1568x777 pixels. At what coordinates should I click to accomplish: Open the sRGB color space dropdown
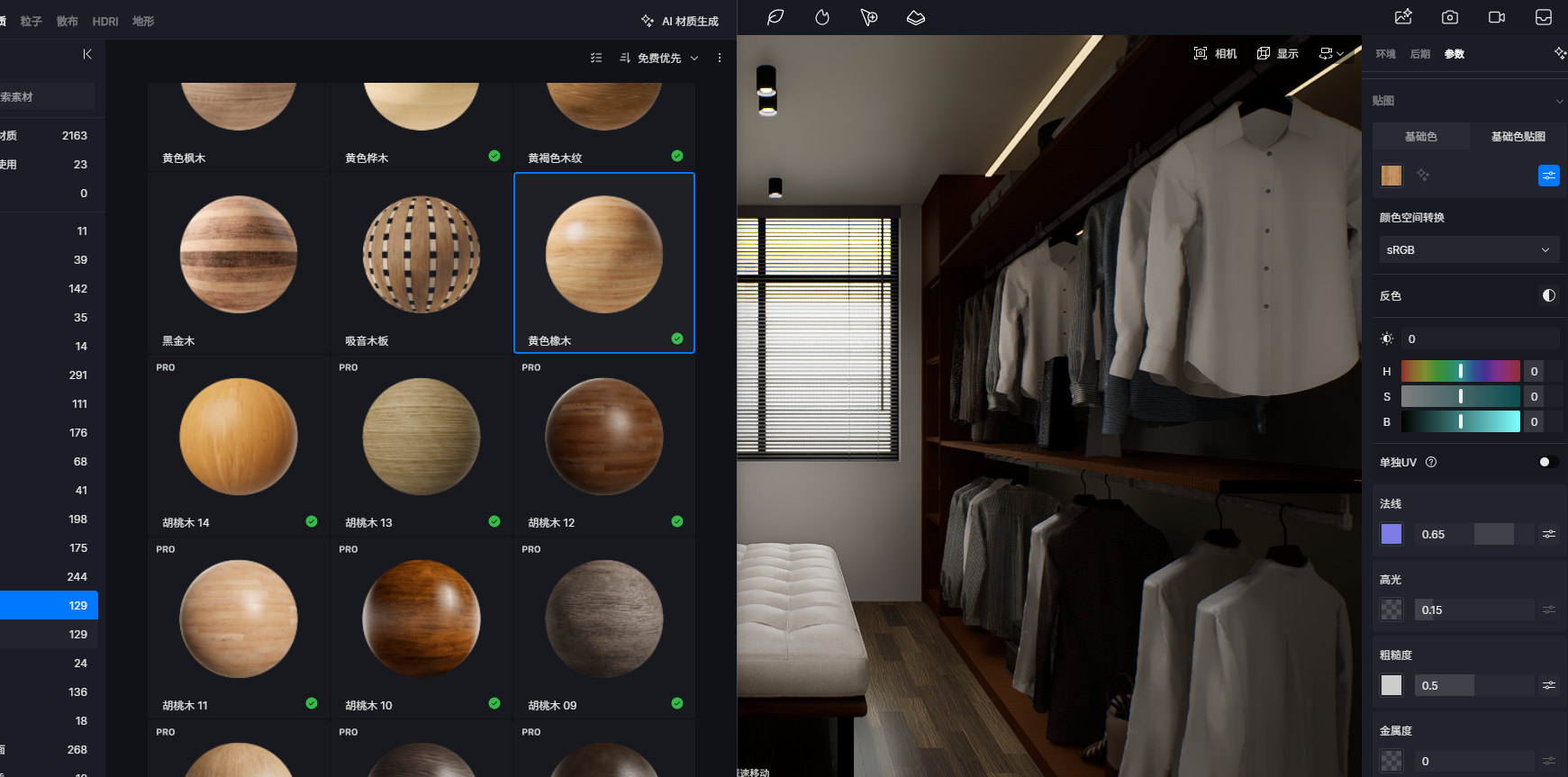[1468, 249]
